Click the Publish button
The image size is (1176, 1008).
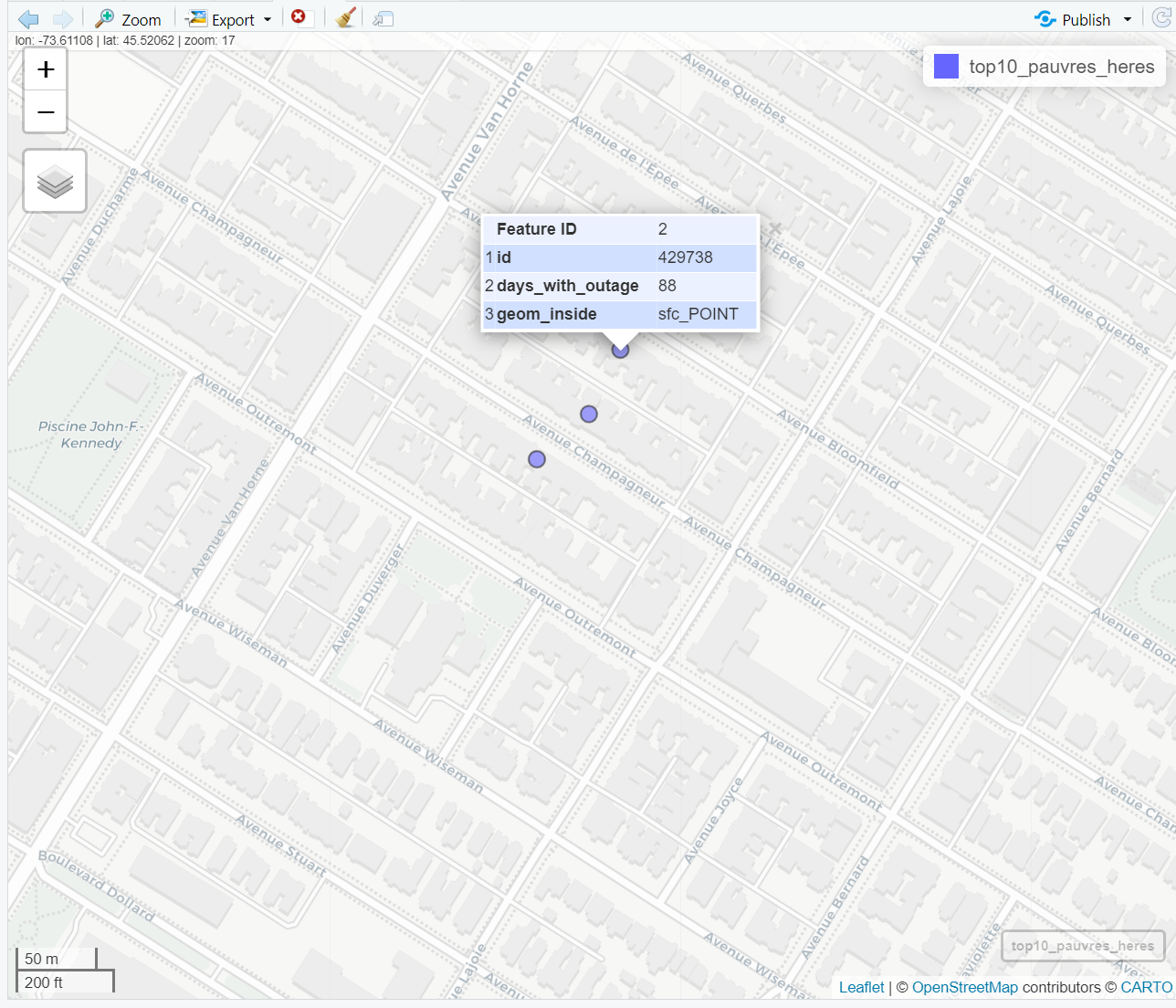point(1074,19)
